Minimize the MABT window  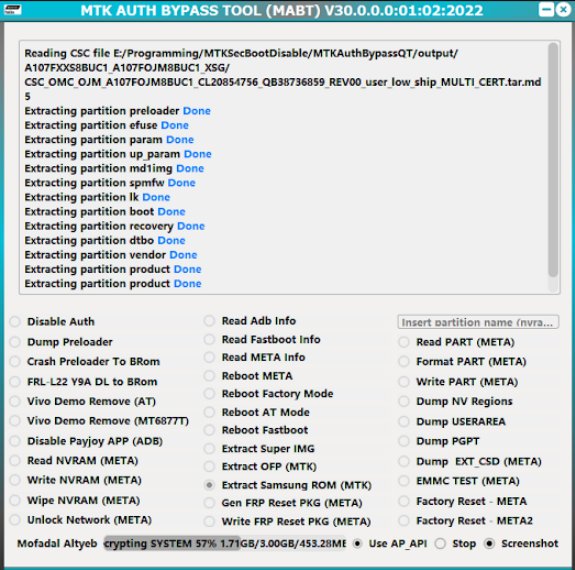tap(546, 10)
